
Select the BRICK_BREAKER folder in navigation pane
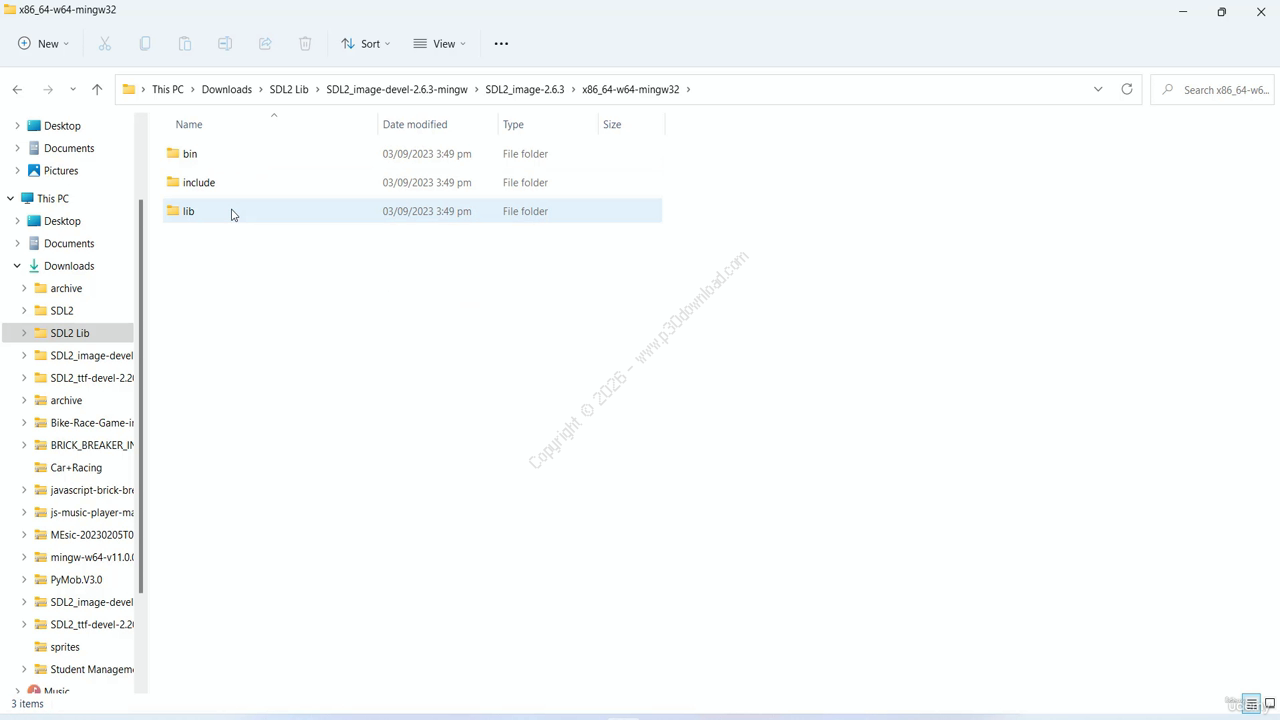(x=92, y=445)
